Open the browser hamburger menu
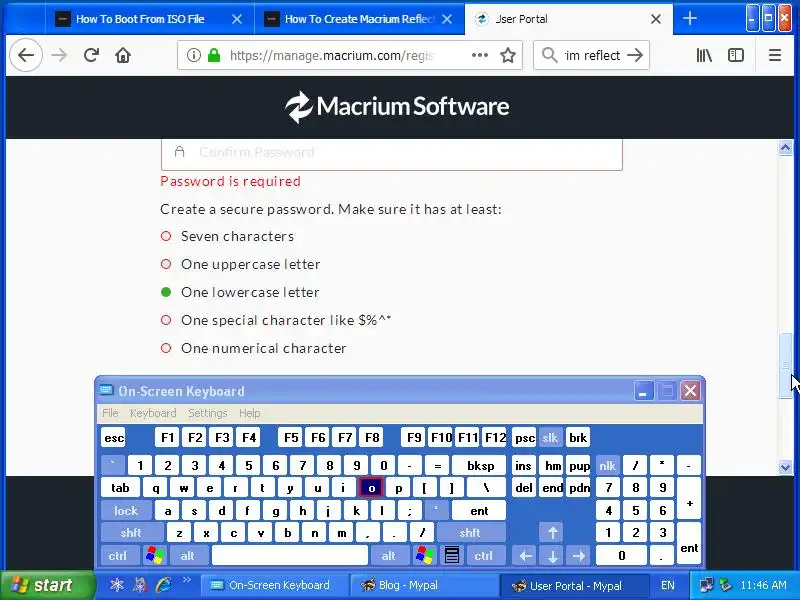Viewport: 800px width, 600px height. (774, 55)
